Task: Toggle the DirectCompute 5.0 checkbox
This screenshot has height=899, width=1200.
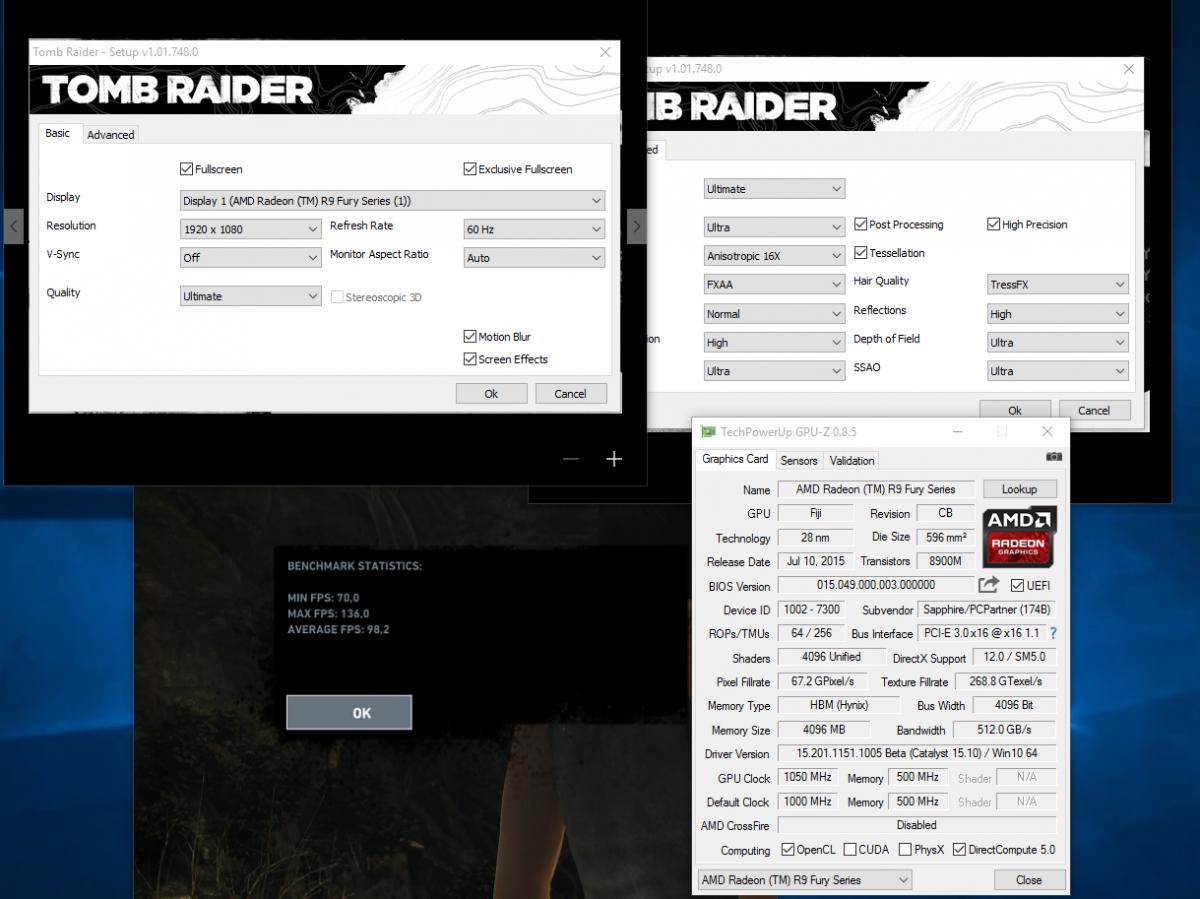Action: pos(960,850)
